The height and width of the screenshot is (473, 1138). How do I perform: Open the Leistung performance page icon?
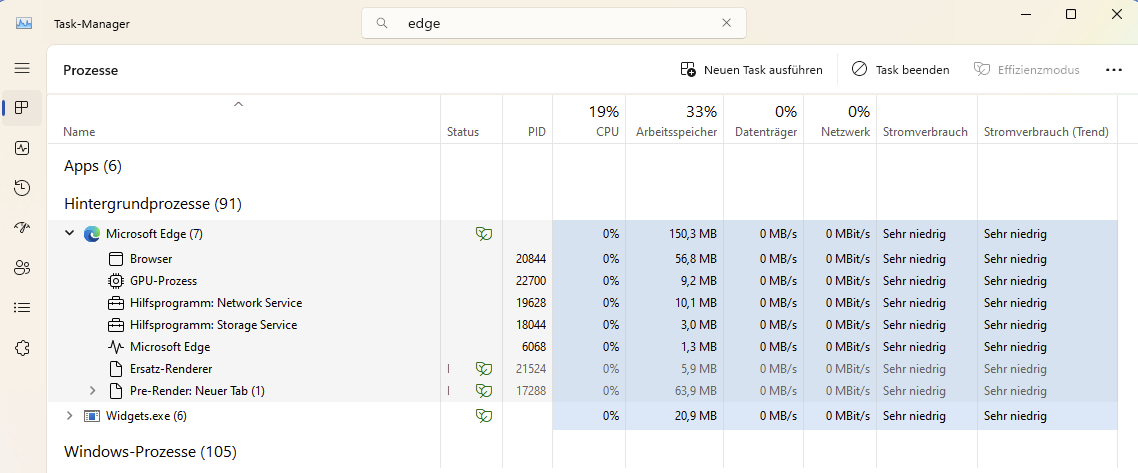pyautogui.click(x=22, y=148)
